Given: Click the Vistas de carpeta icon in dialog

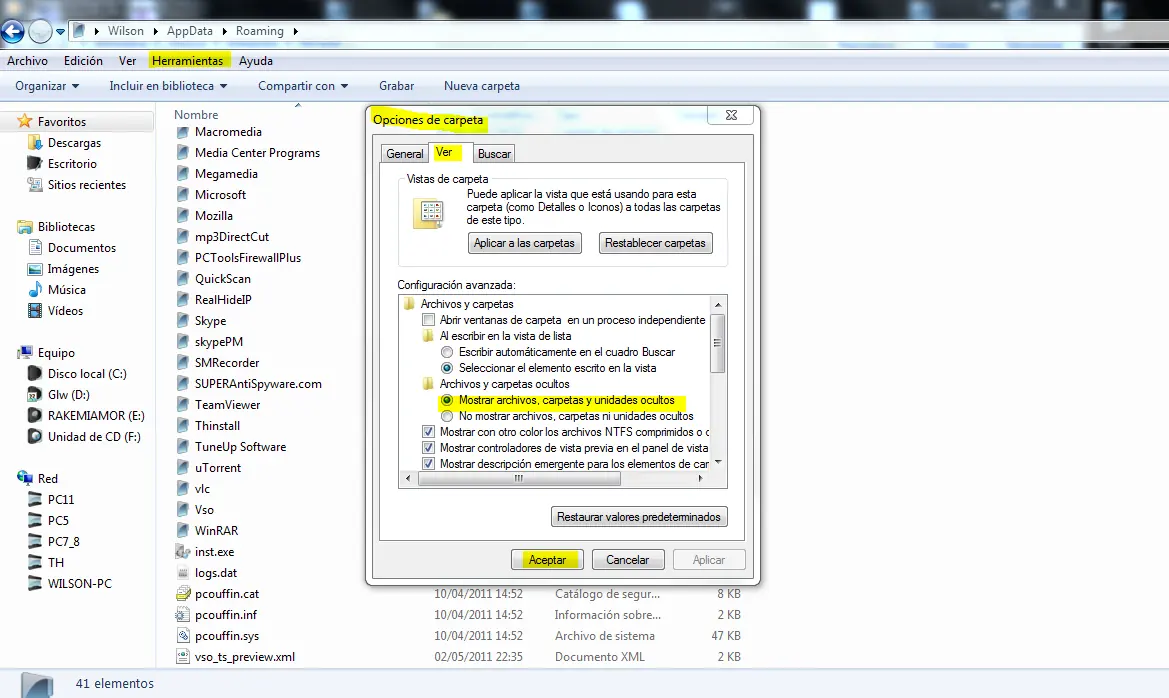Looking at the screenshot, I should [429, 213].
